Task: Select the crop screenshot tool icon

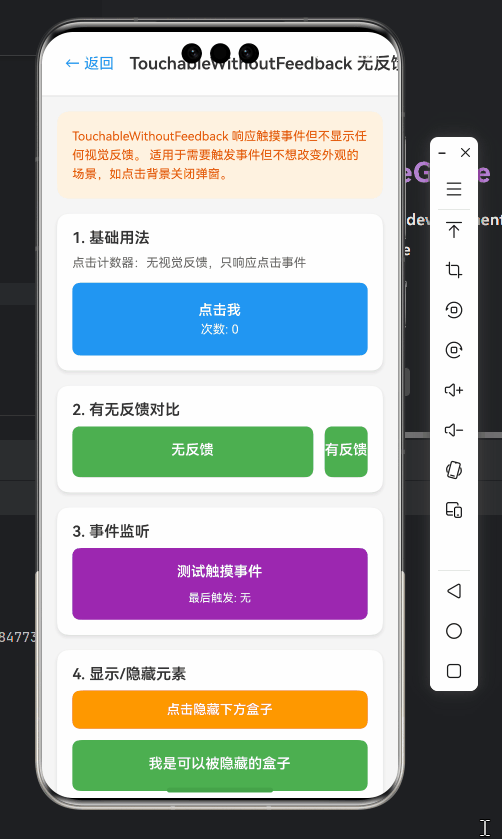Action: [454, 270]
